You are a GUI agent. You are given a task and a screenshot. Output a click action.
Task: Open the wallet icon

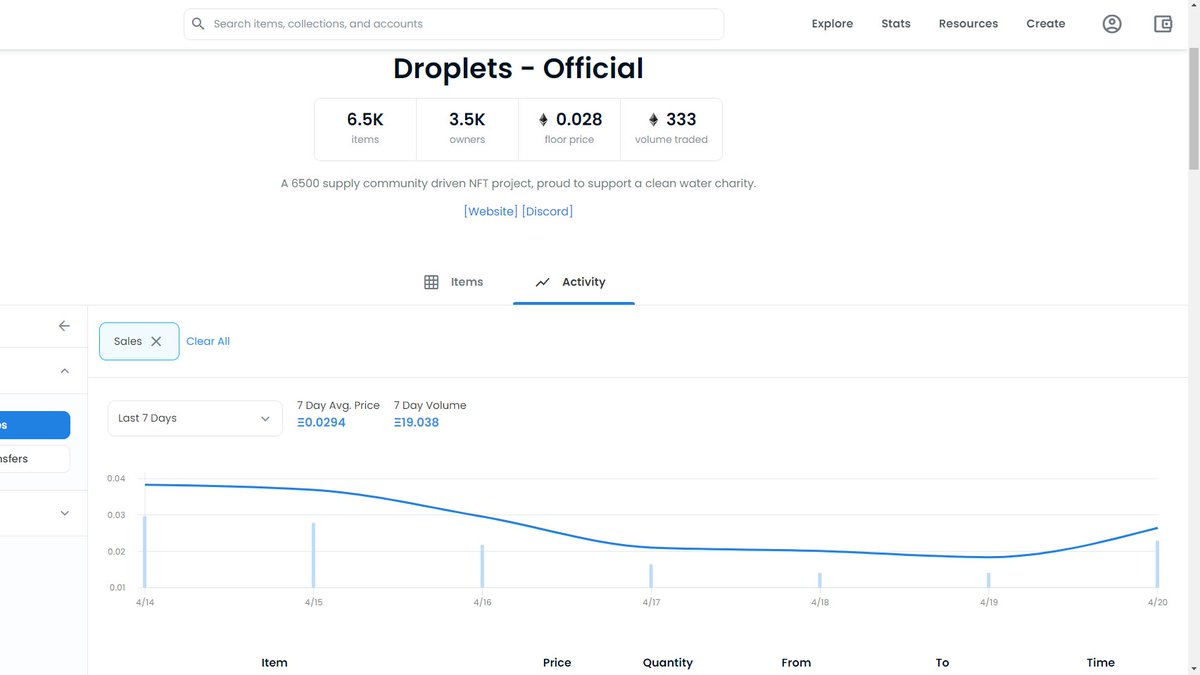pos(1163,24)
